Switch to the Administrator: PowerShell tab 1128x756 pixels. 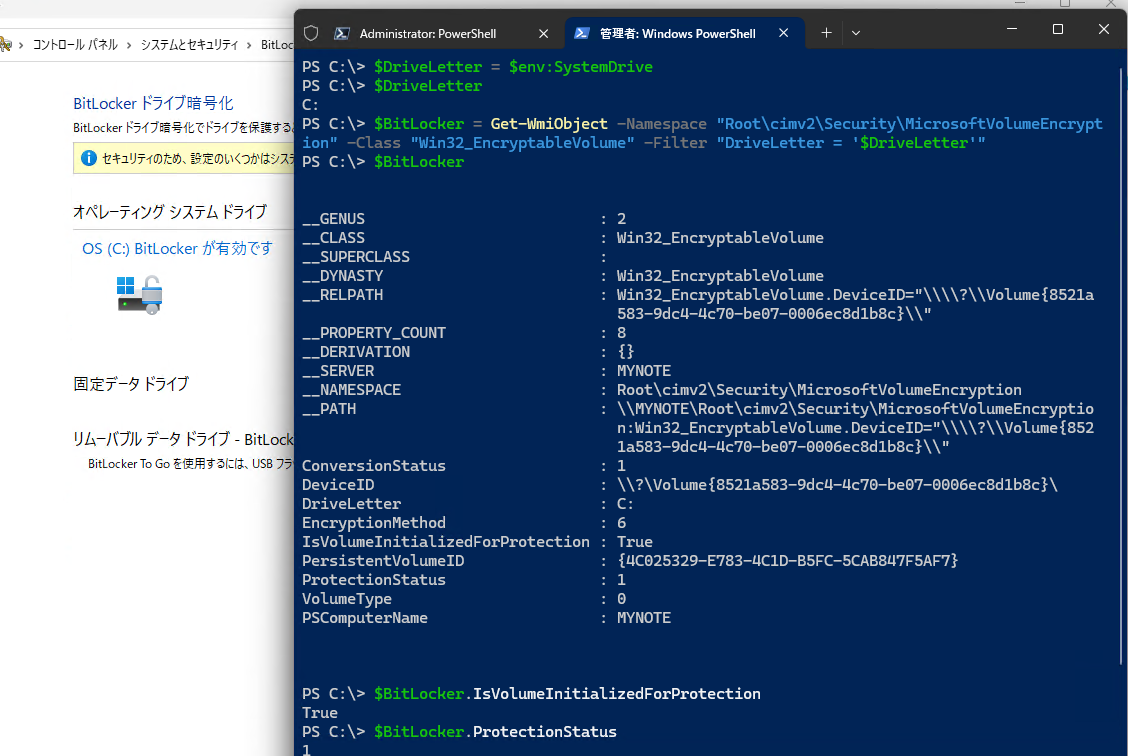(430, 32)
